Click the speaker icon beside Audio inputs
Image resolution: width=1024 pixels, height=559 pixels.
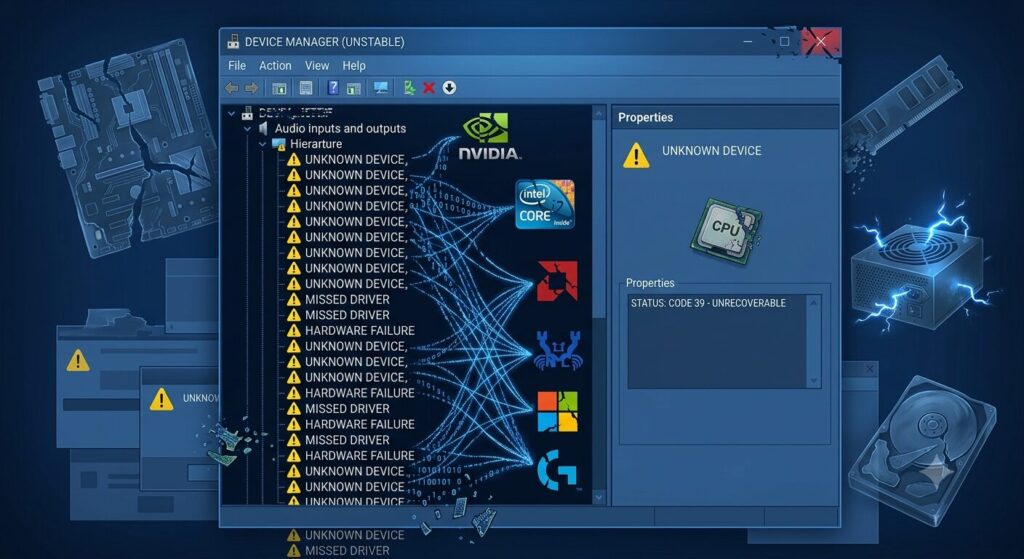point(263,128)
